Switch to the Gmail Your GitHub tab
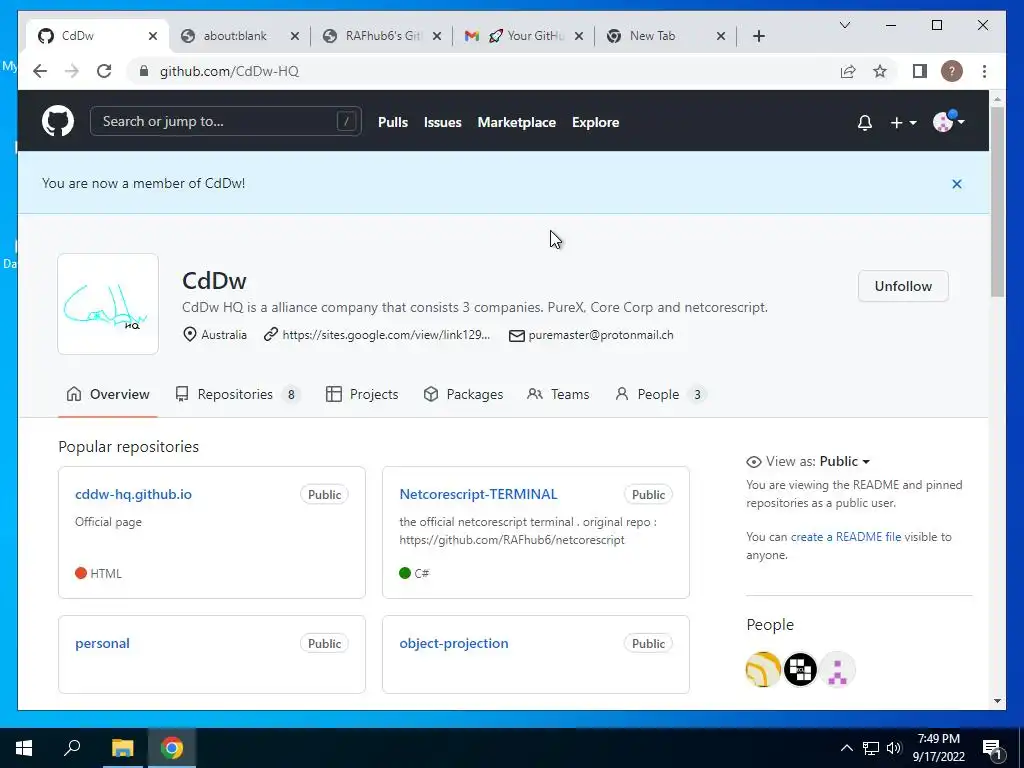The height and width of the screenshot is (768, 1024). (525, 36)
